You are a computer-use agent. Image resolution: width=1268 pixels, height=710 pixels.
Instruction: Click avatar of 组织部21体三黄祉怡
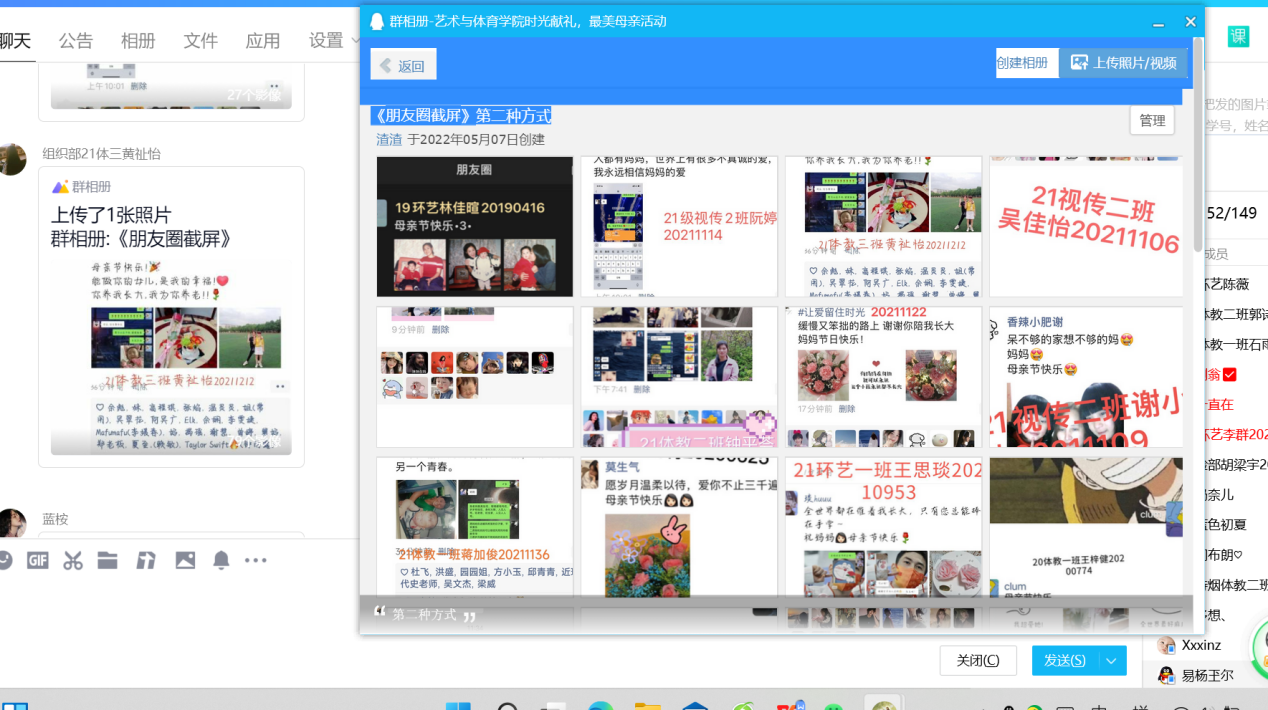(11, 159)
